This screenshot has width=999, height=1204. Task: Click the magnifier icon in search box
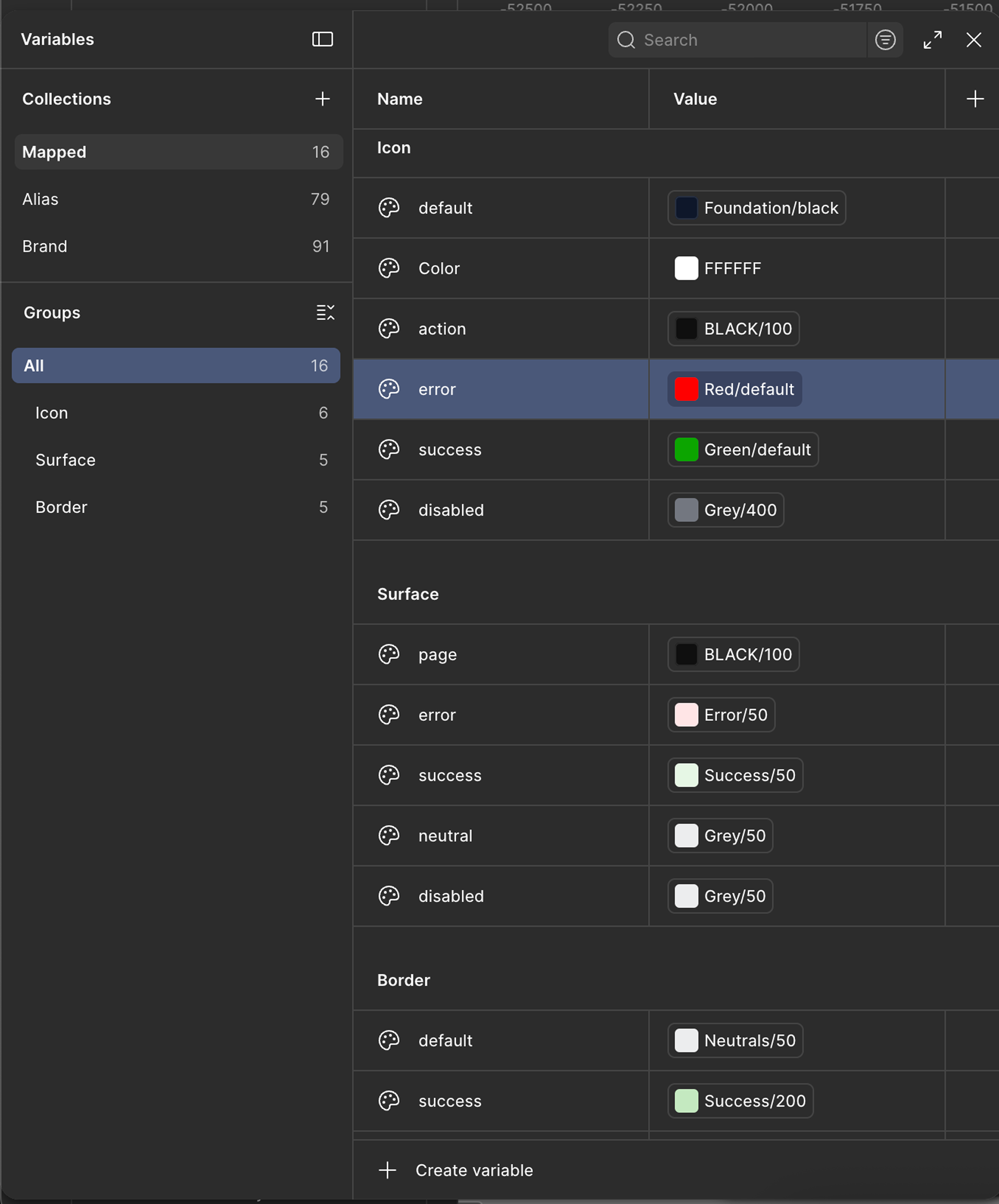tap(626, 40)
